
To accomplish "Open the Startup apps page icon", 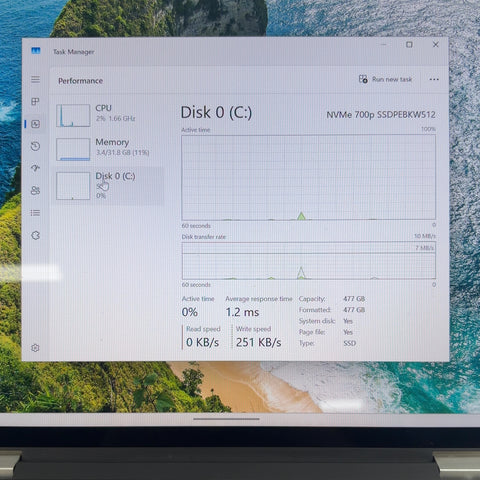I will coord(35,168).
